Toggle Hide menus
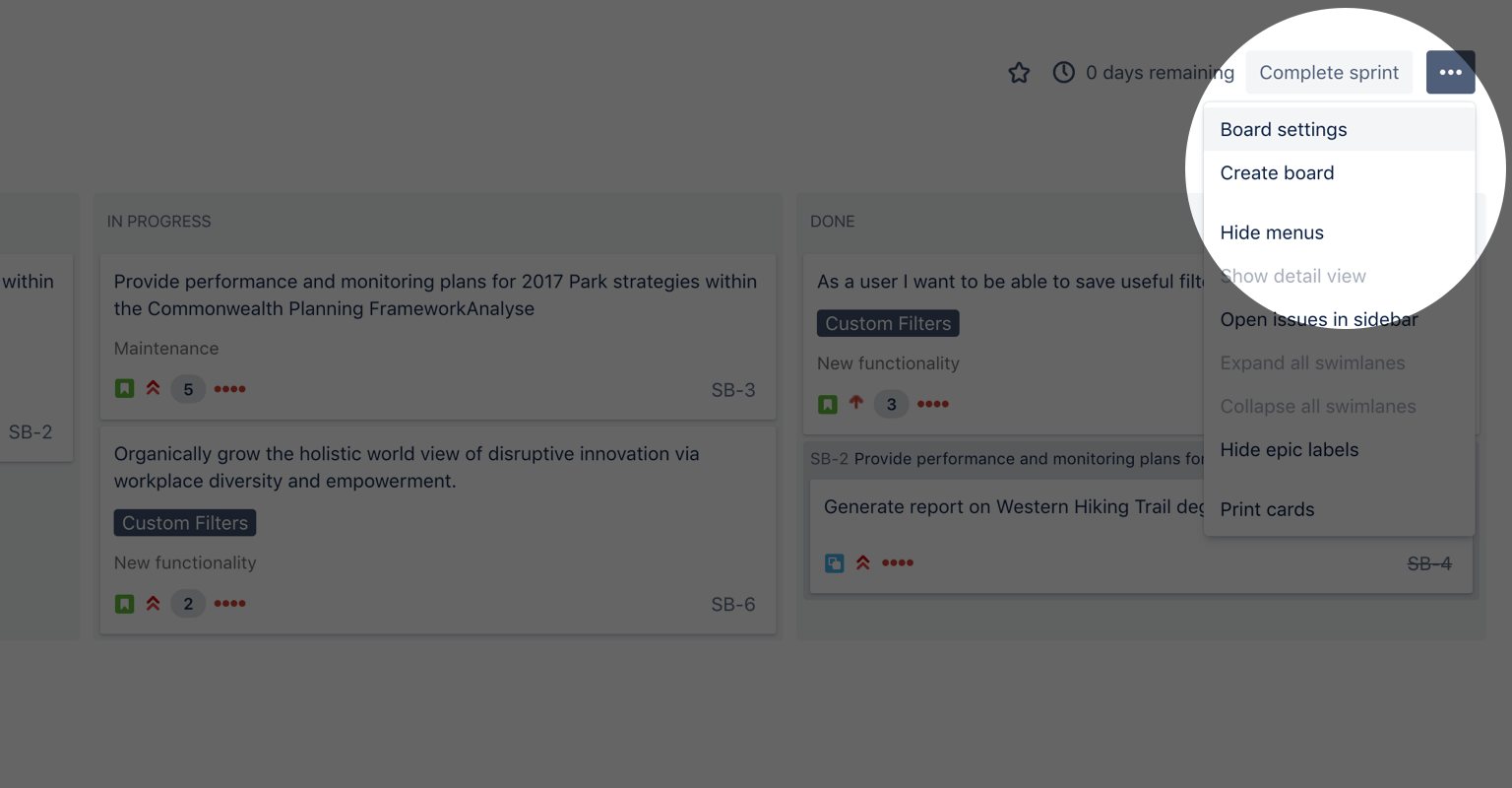 1272,232
